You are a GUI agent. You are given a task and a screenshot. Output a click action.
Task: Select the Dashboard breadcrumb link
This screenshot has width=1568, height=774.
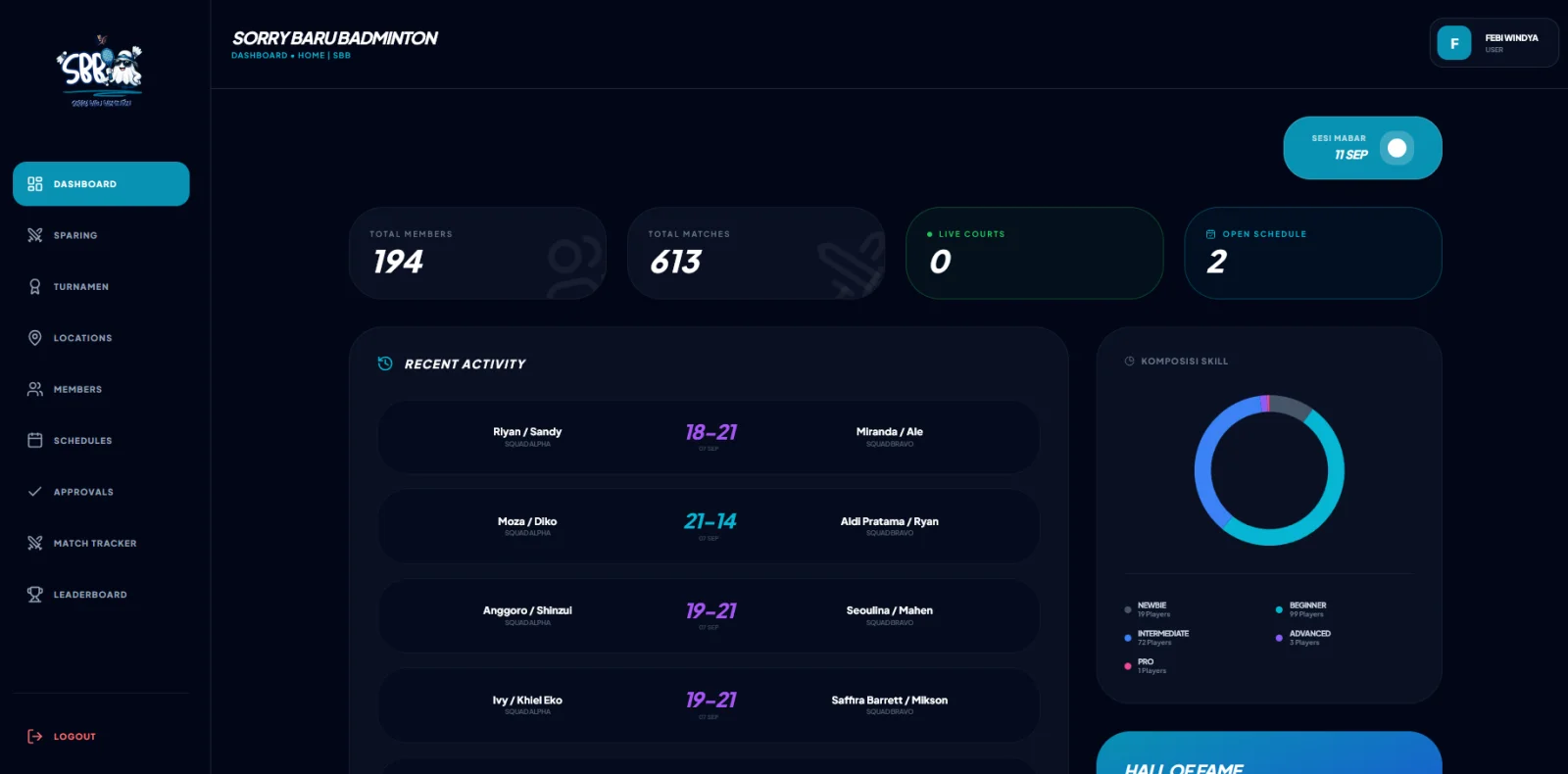[x=260, y=56]
